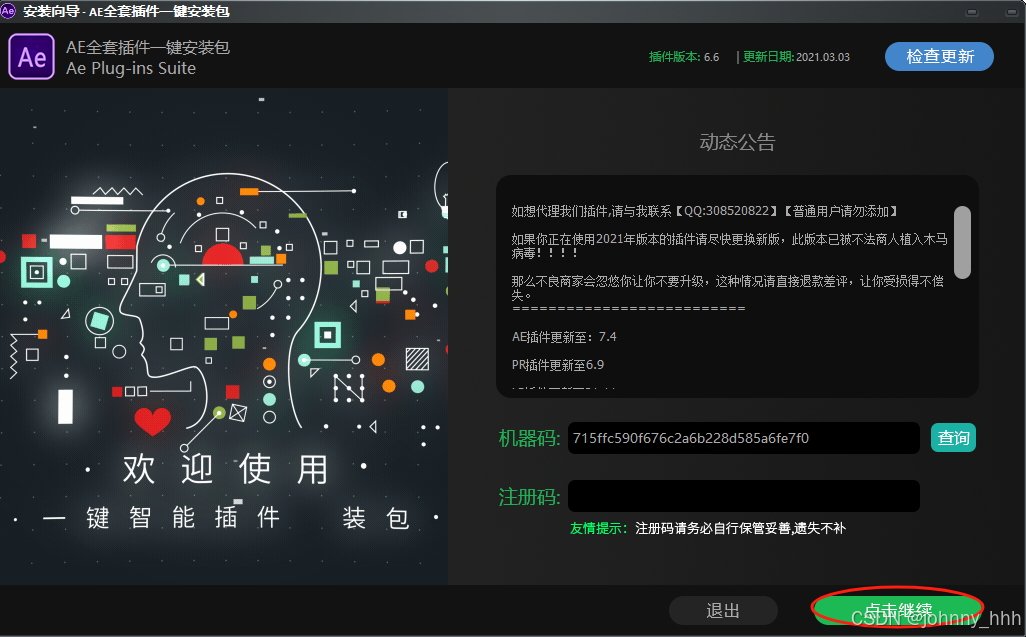Click the AE全套插件一键安装包 header title
The width and height of the screenshot is (1026, 637).
point(148,47)
